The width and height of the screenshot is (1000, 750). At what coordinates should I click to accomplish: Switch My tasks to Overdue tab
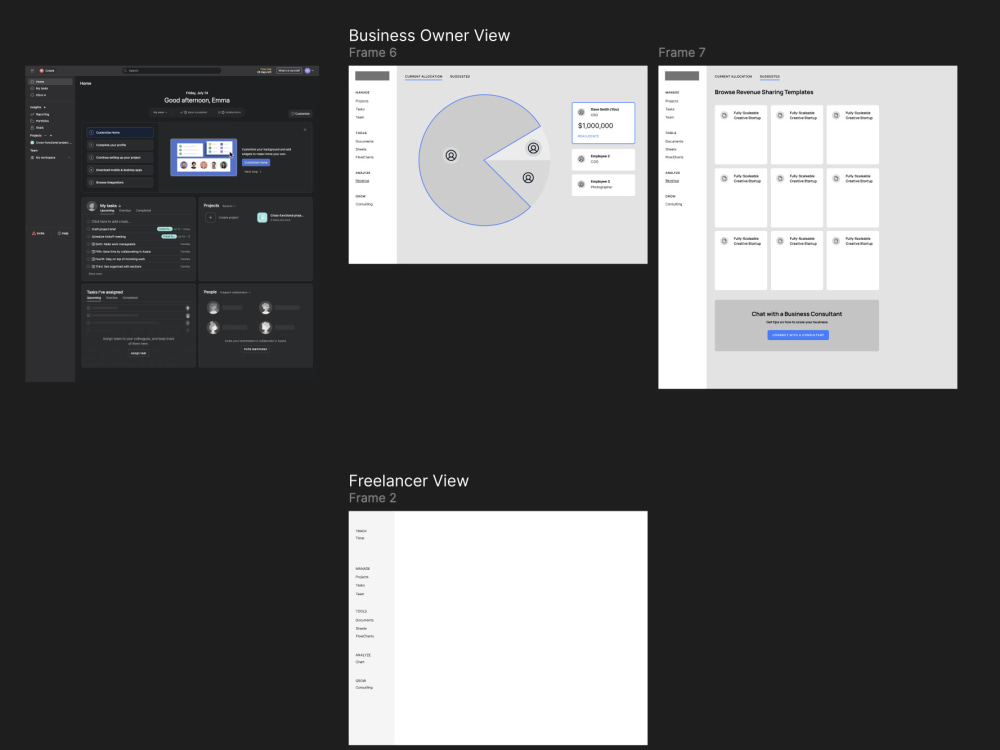pos(125,210)
